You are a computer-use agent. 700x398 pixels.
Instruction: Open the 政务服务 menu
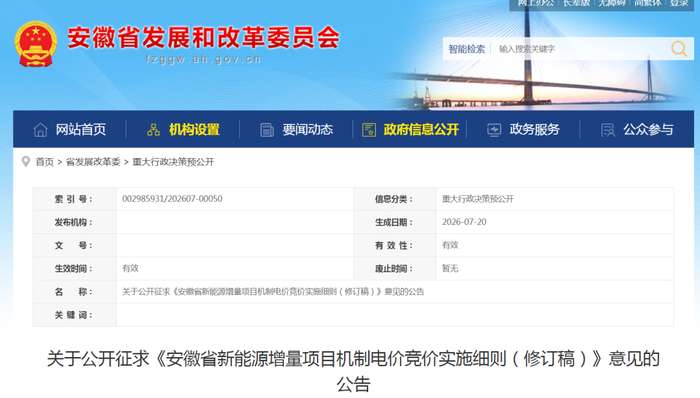click(534, 129)
